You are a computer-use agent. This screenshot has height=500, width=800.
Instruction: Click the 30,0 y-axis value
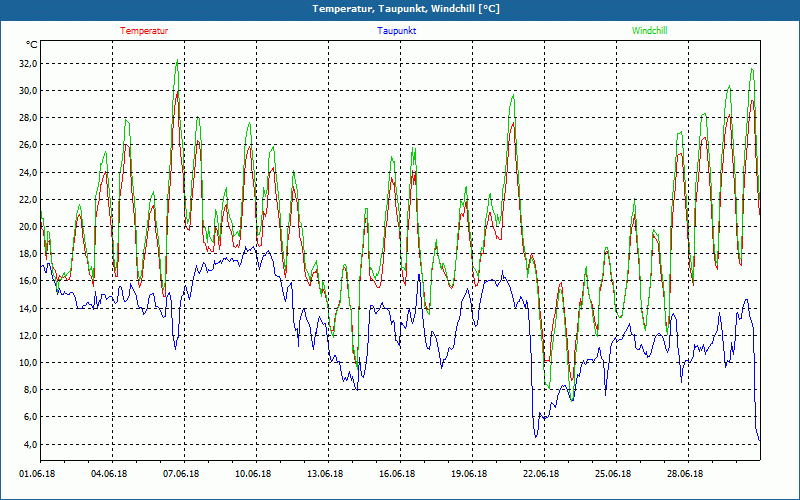[x=29, y=91]
